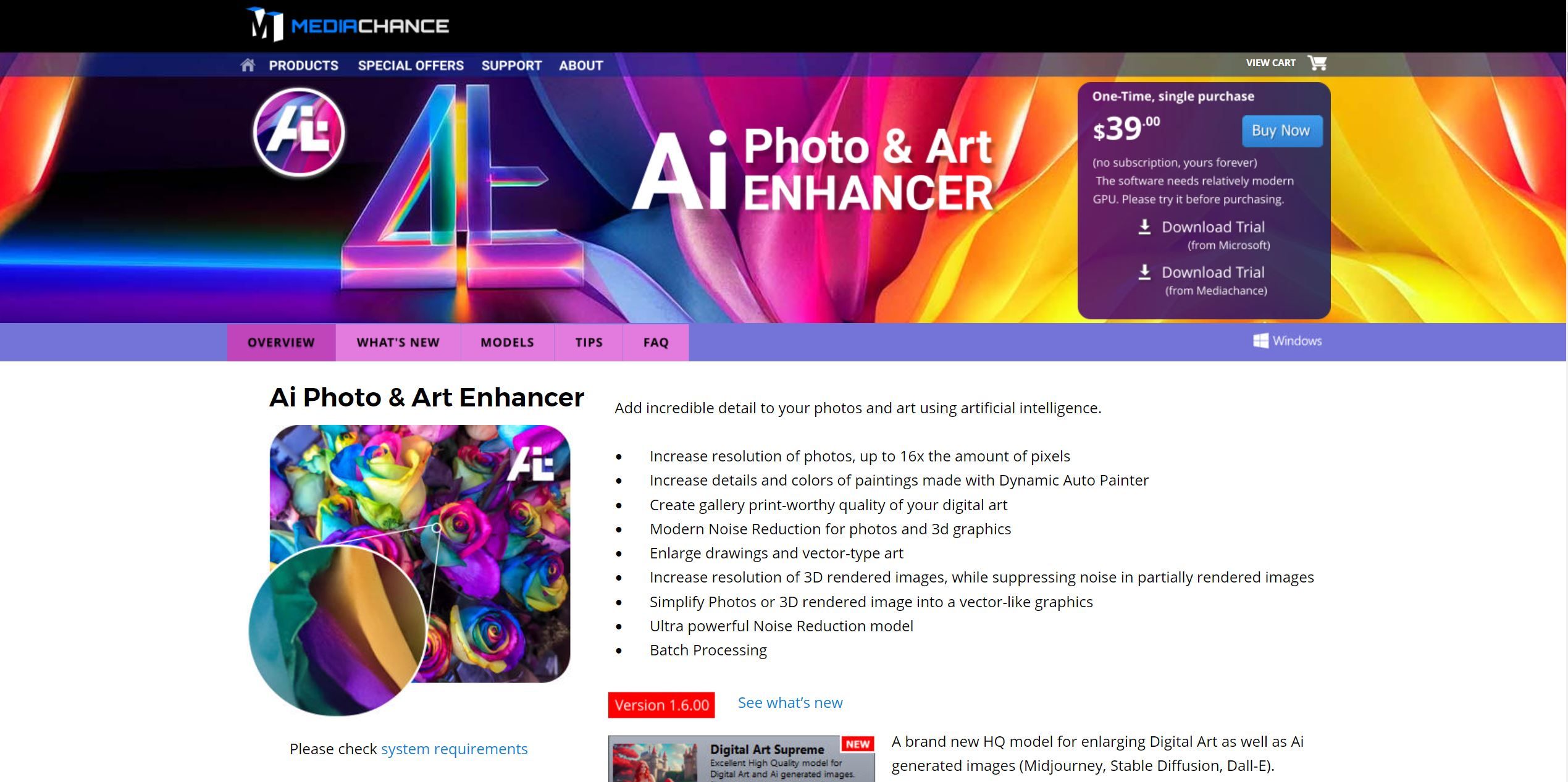Screen dimensions: 1568x782
Task: Click the home icon in navigation bar
Action: pos(248,65)
